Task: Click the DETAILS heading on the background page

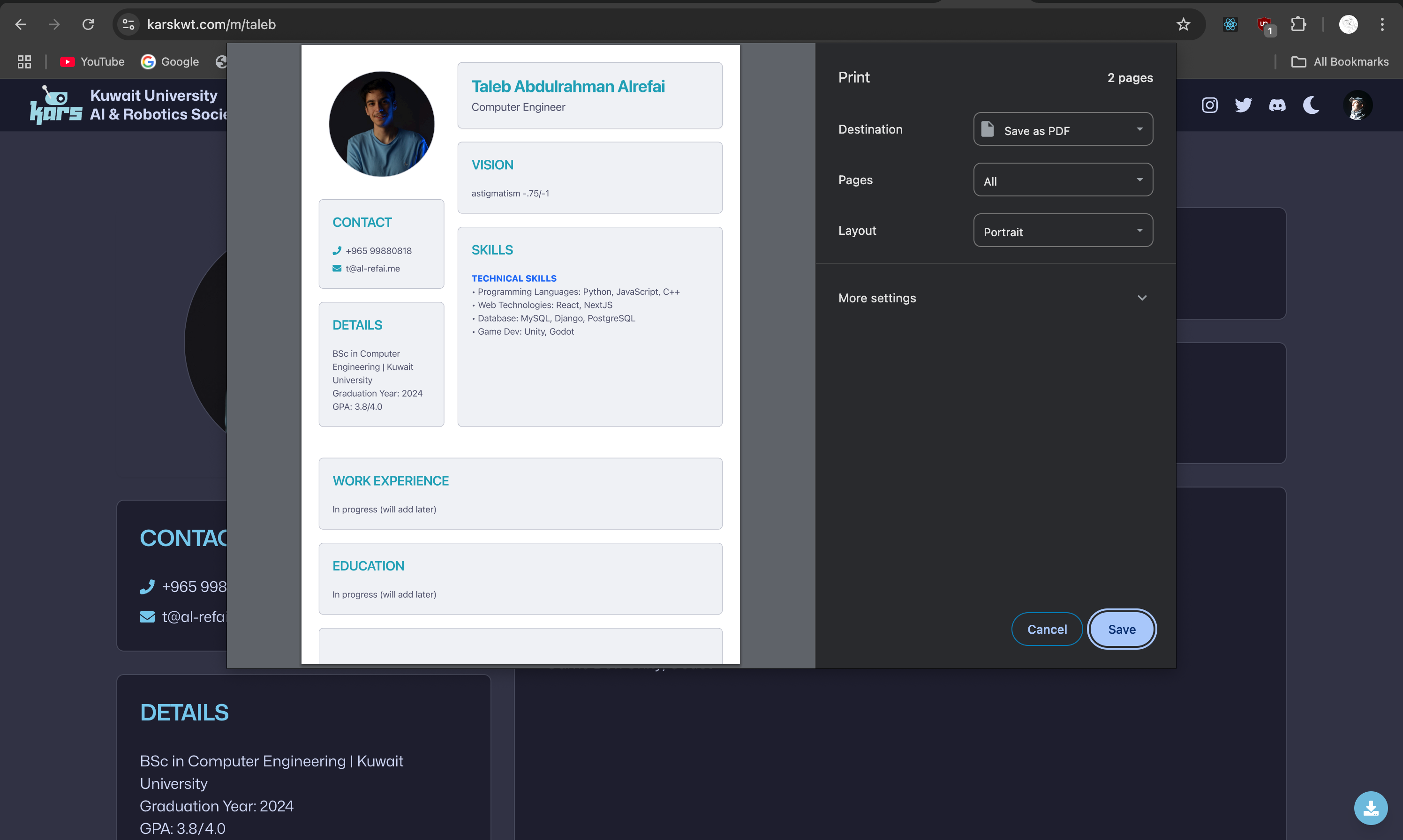Action: [x=184, y=712]
